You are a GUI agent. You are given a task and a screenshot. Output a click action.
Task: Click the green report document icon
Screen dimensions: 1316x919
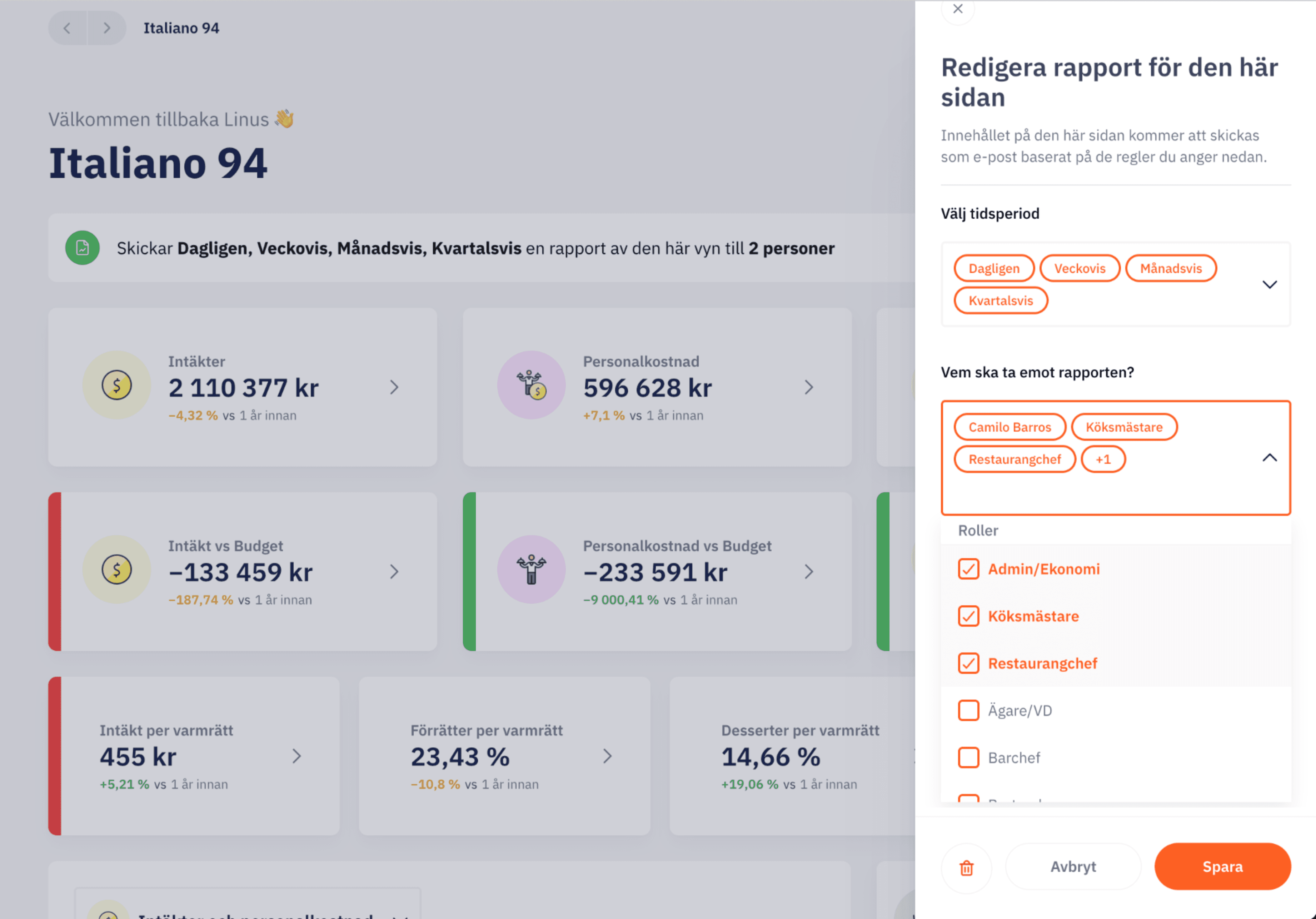click(x=83, y=248)
